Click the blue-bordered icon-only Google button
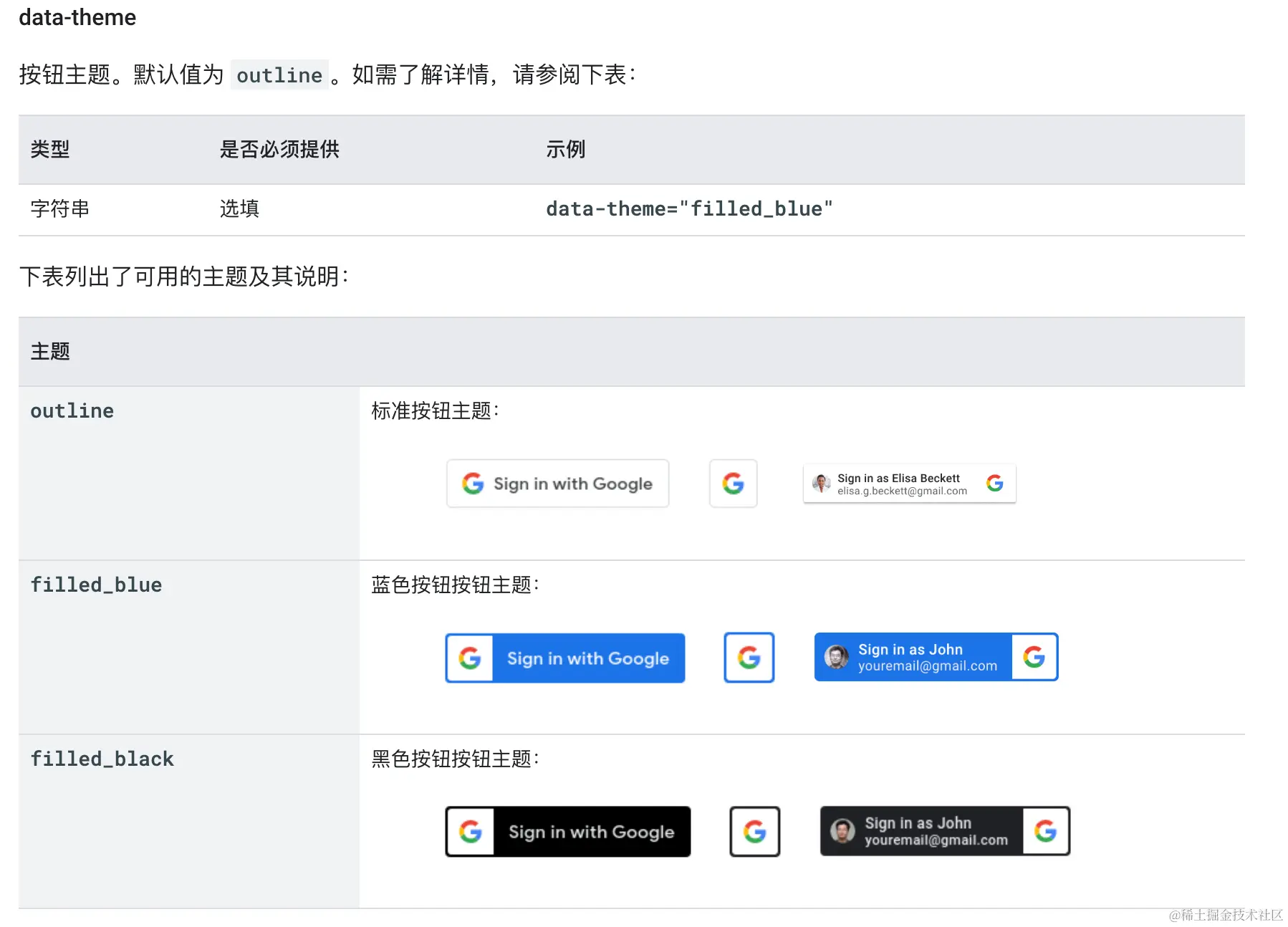The height and width of the screenshot is (927, 1288). 749,657
